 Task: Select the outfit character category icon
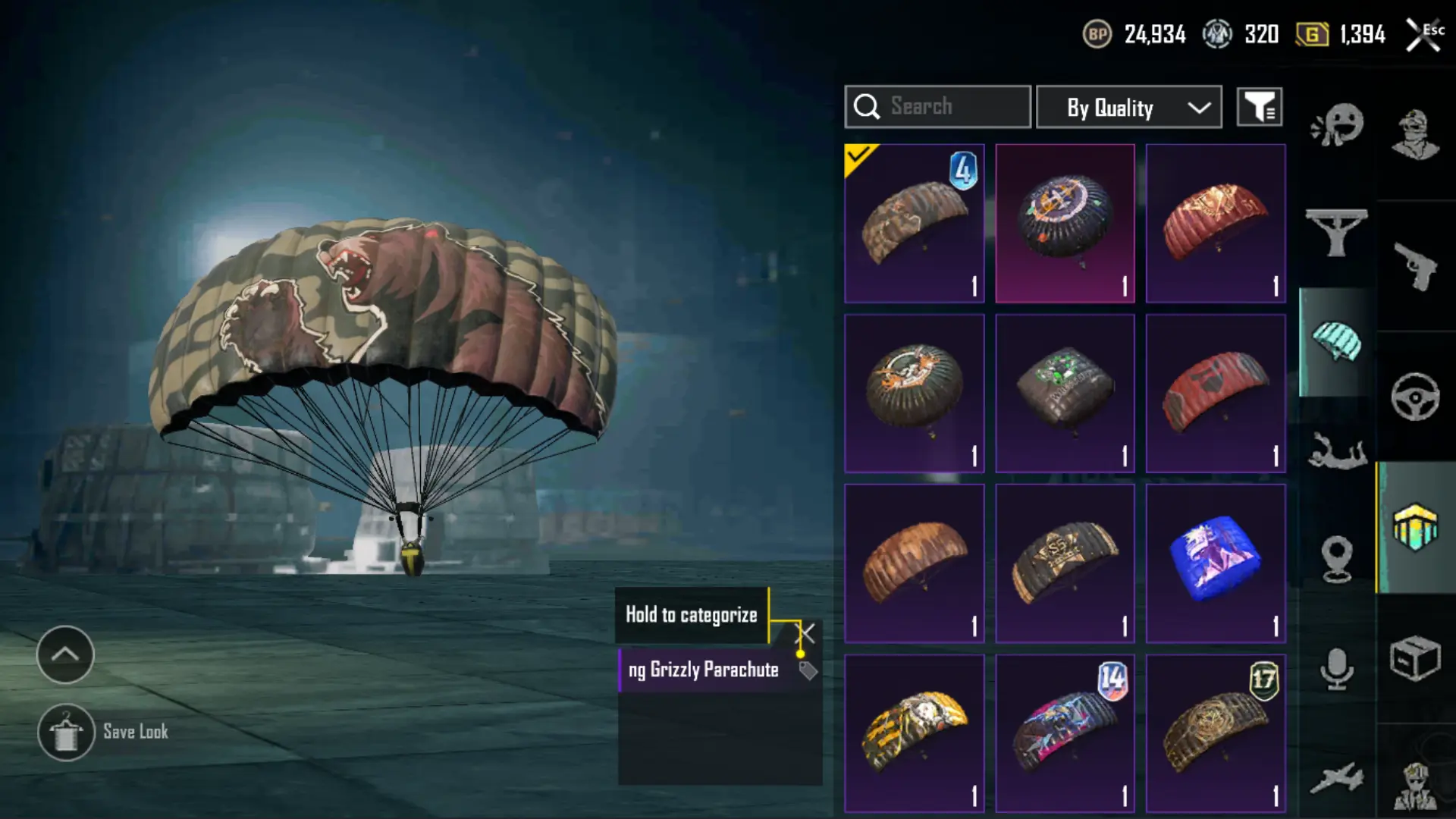tap(1416, 134)
